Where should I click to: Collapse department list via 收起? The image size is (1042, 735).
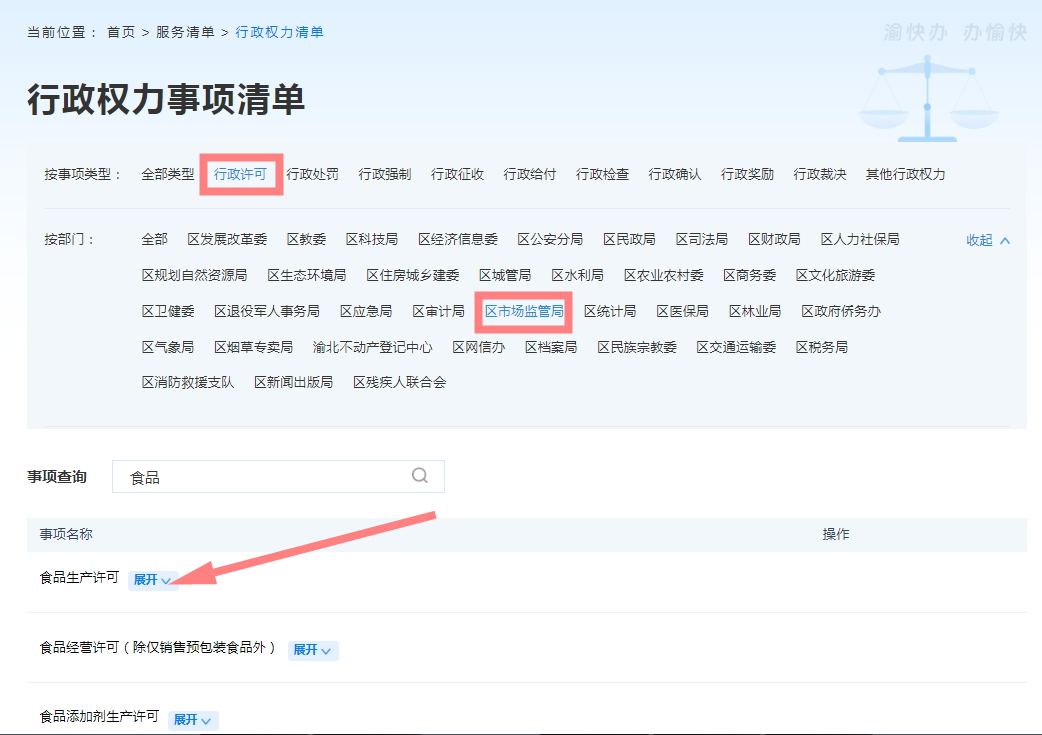(x=987, y=240)
